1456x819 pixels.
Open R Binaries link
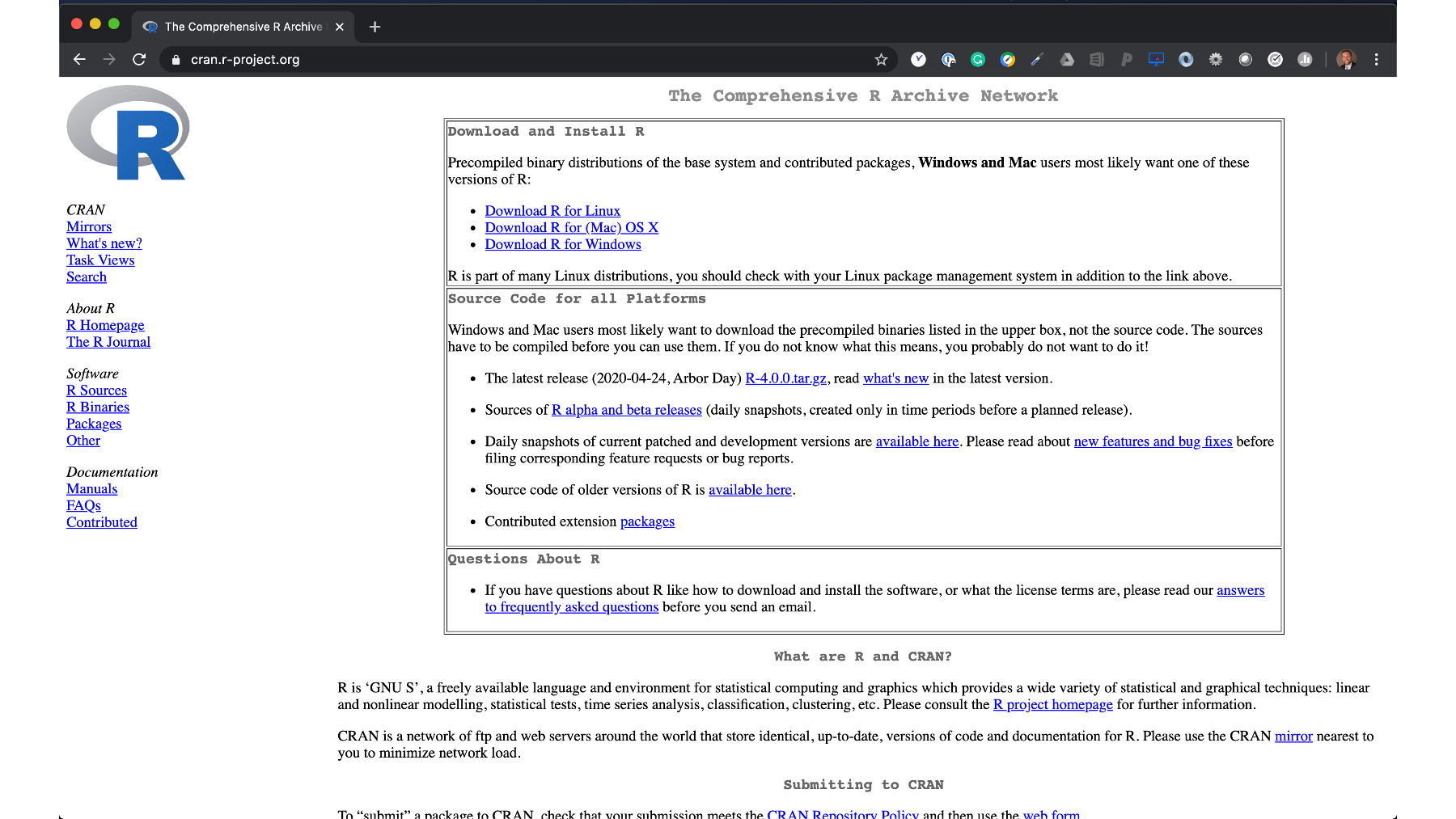[98, 407]
